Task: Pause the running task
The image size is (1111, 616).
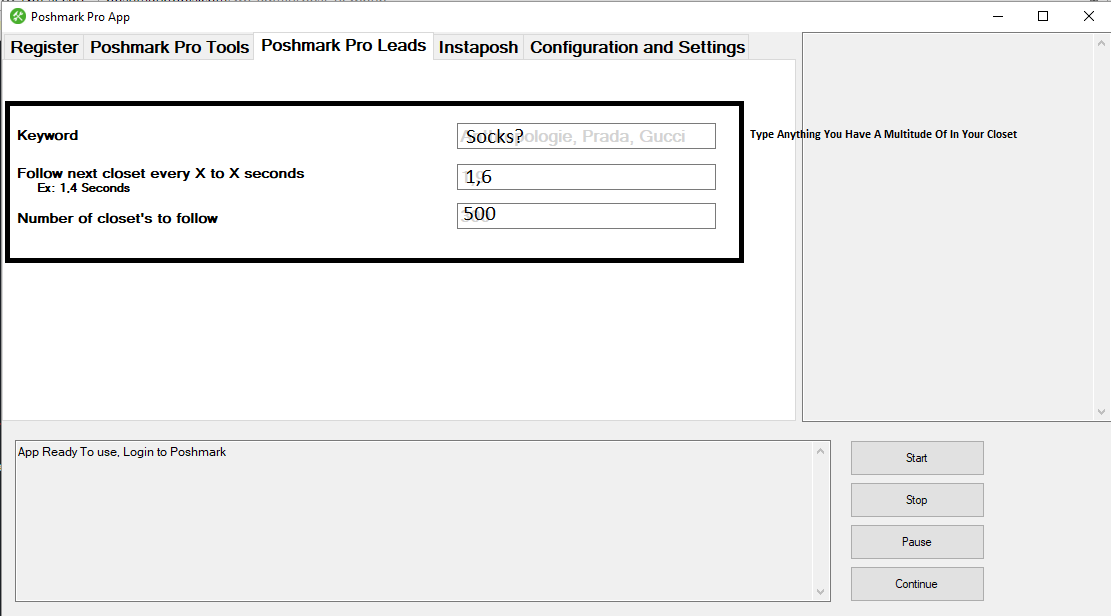Action: click(x=917, y=542)
